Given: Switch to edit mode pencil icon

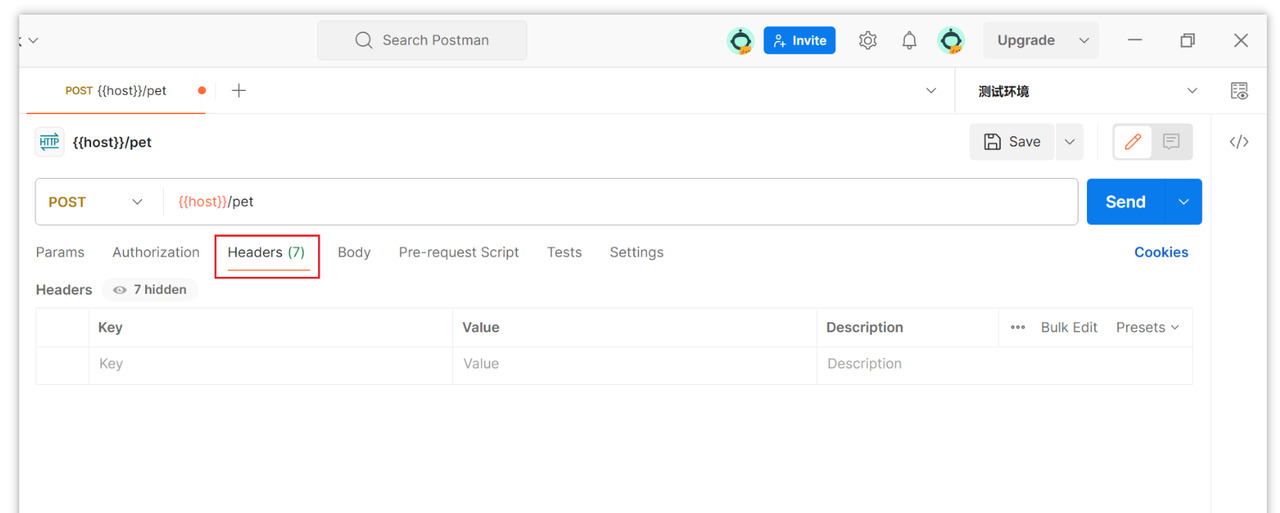Looking at the screenshot, I should [x=1133, y=142].
